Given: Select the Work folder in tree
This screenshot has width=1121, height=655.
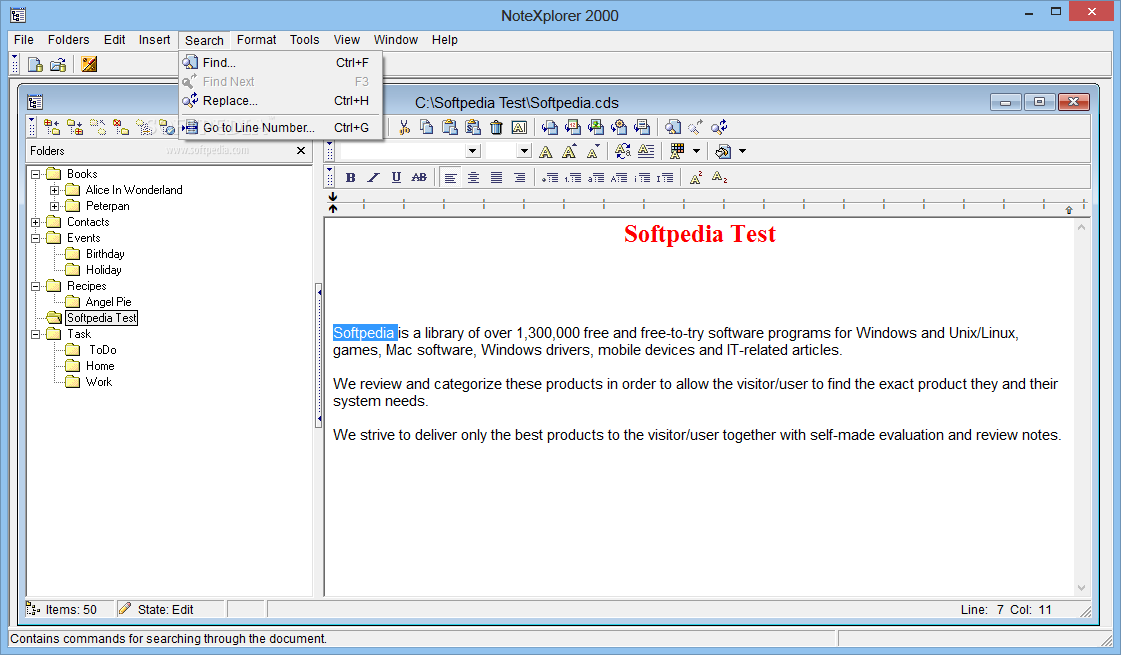Looking at the screenshot, I should tap(99, 382).
